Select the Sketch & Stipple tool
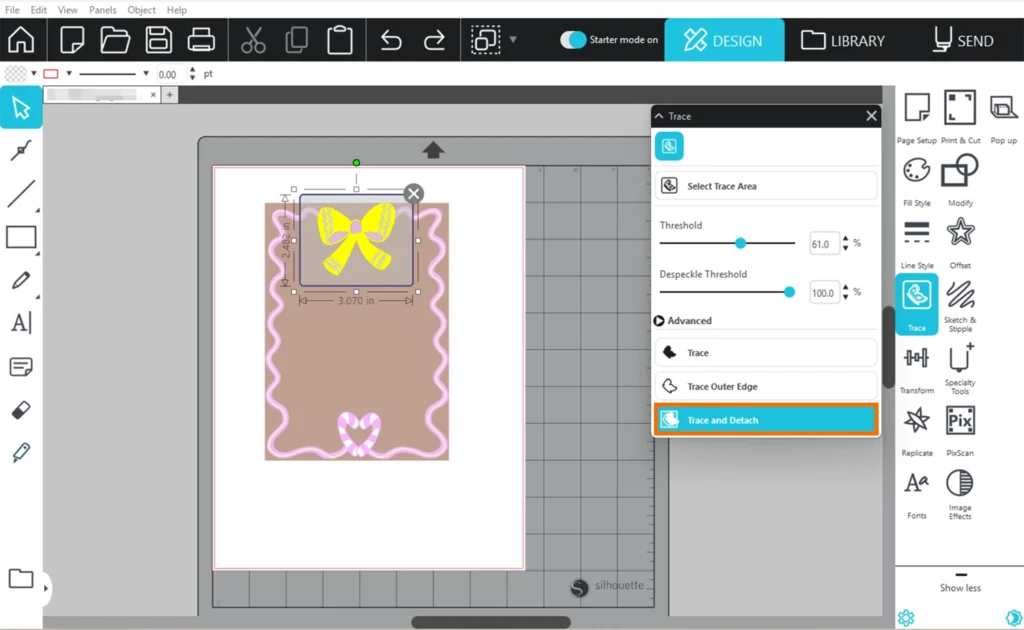 coord(960,296)
